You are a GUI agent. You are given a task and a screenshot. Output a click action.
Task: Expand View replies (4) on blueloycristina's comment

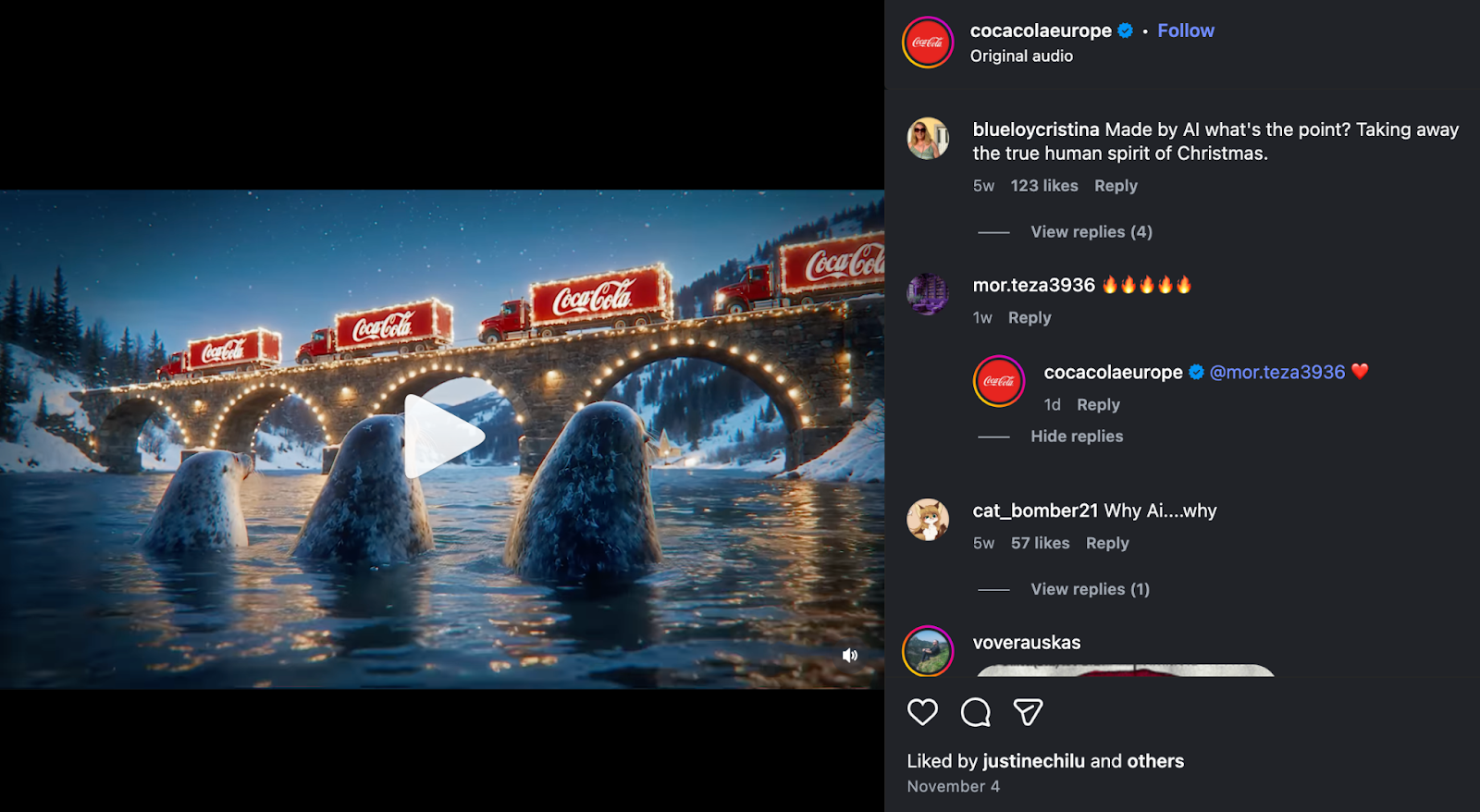pos(1091,232)
